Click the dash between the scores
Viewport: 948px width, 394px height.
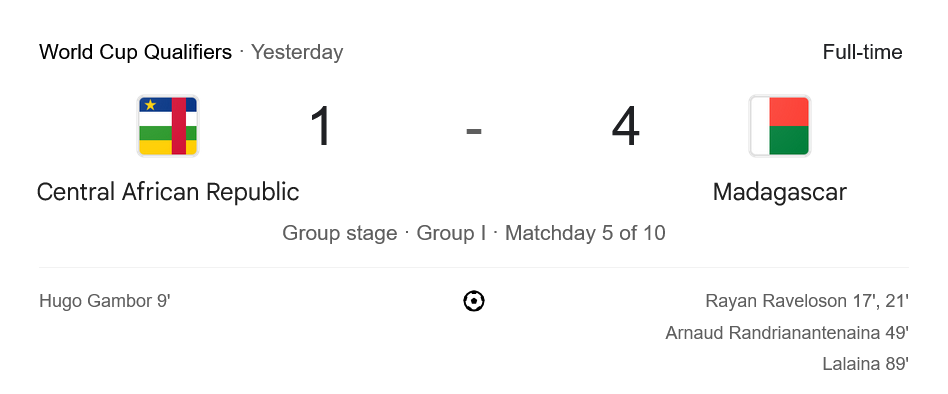click(474, 131)
